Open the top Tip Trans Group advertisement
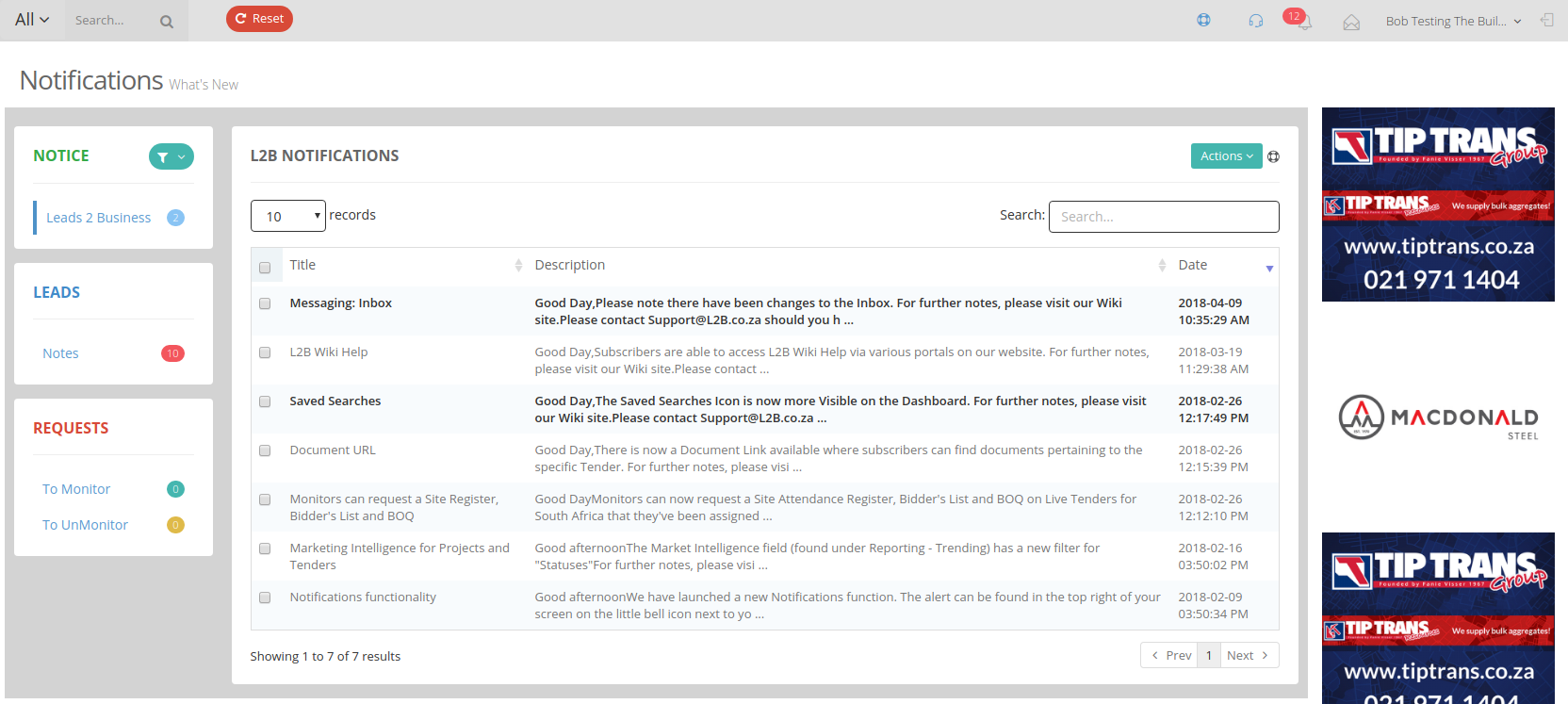The height and width of the screenshot is (704, 1568). click(1438, 205)
